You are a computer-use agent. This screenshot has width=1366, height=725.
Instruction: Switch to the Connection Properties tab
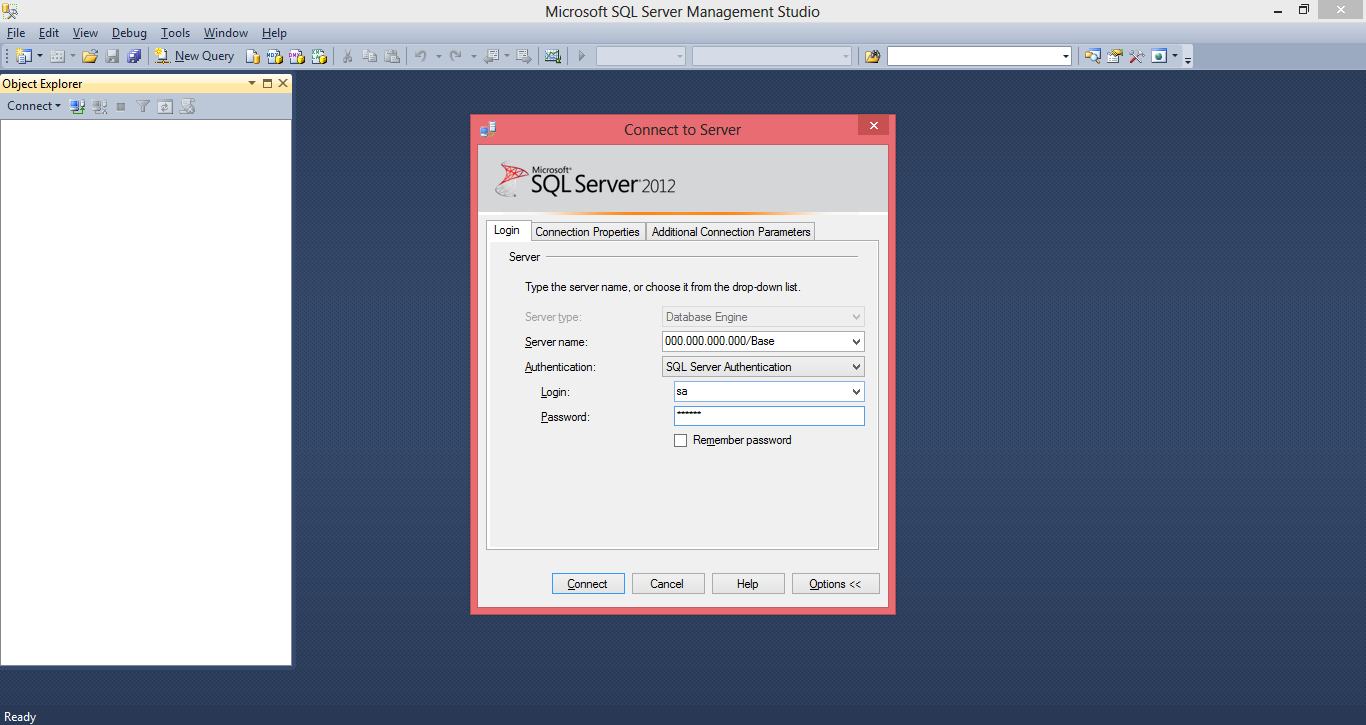click(587, 232)
